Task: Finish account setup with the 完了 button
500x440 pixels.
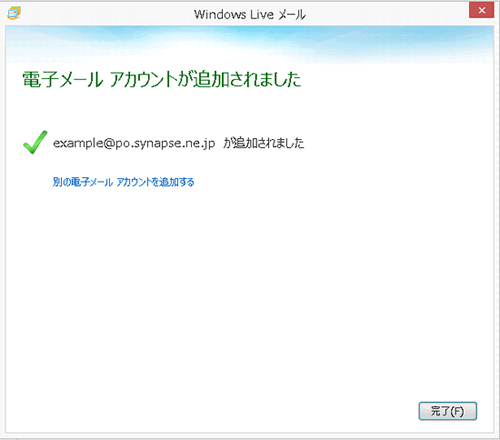Action: pos(448,411)
